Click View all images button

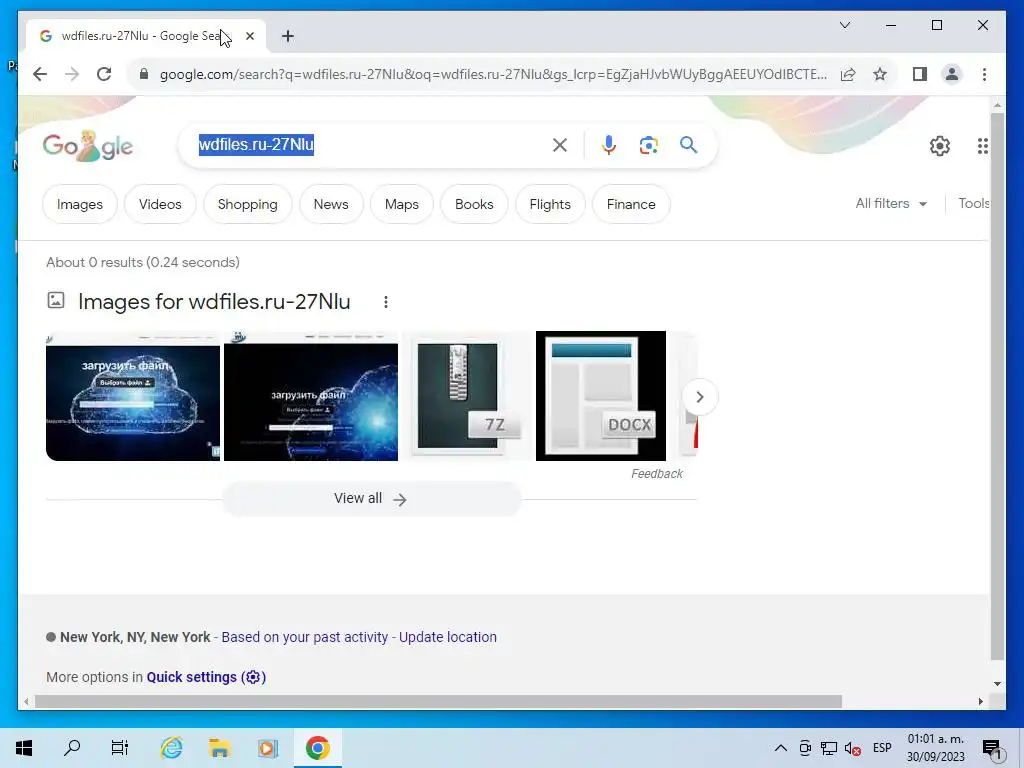(x=372, y=499)
